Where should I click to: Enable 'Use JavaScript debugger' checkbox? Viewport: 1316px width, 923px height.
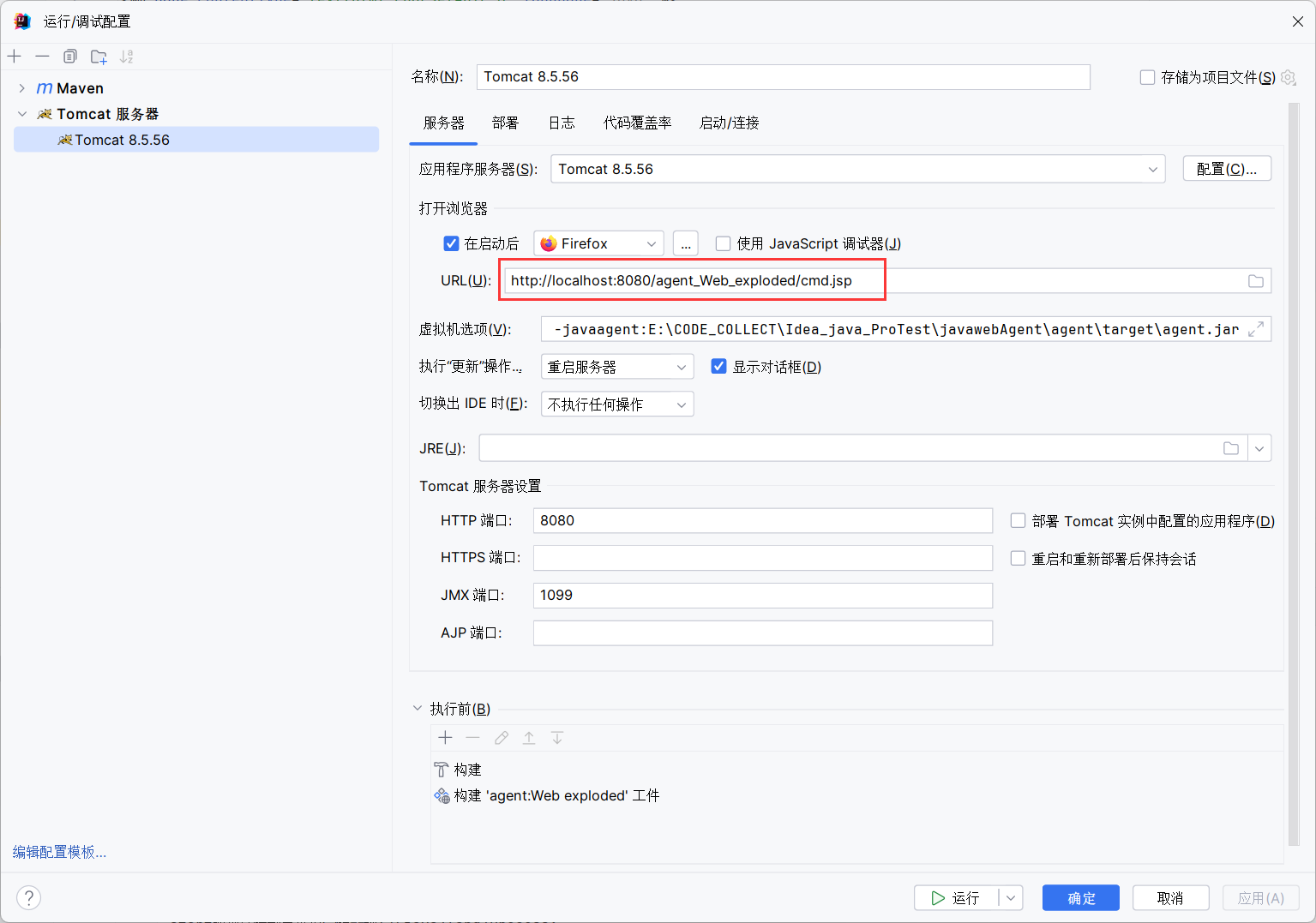[723, 243]
